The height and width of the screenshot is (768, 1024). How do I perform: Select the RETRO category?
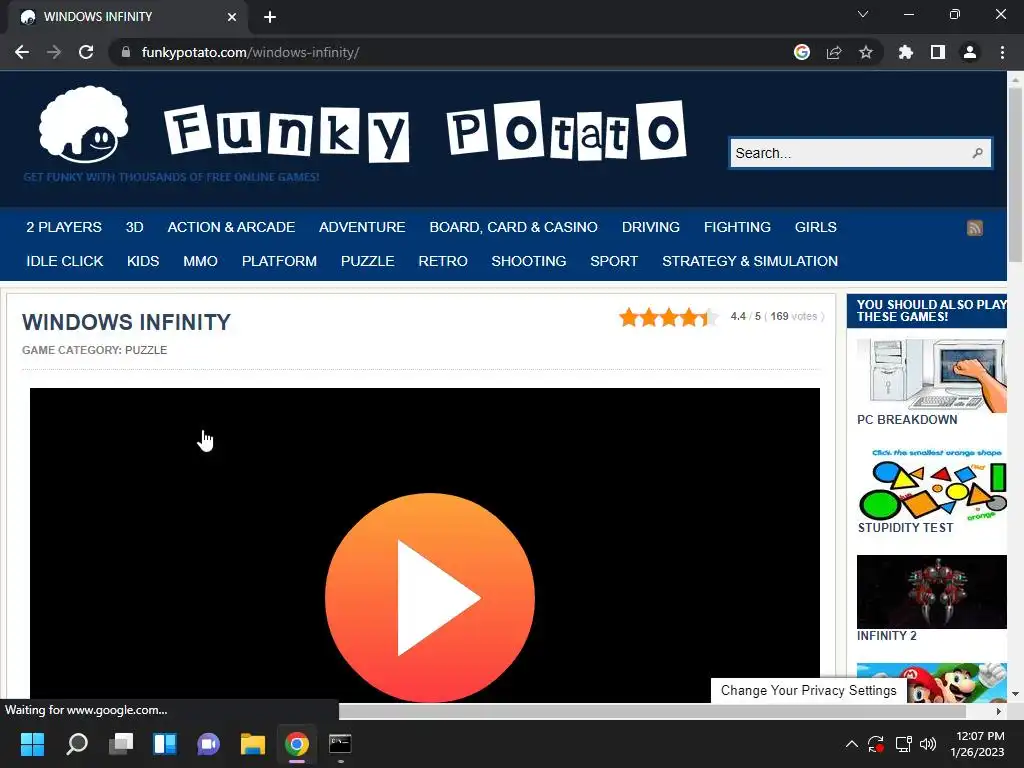pyautogui.click(x=443, y=261)
